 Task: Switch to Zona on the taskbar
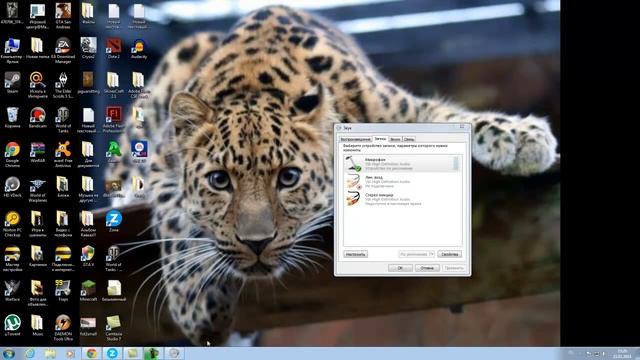tap(112, 353)
